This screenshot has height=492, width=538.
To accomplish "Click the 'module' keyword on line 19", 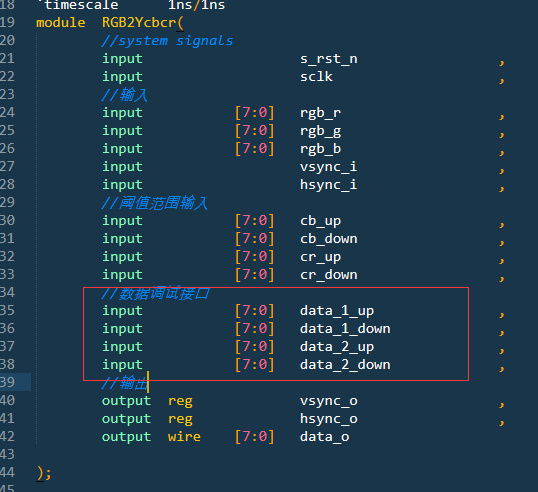I will pos(61,23).
